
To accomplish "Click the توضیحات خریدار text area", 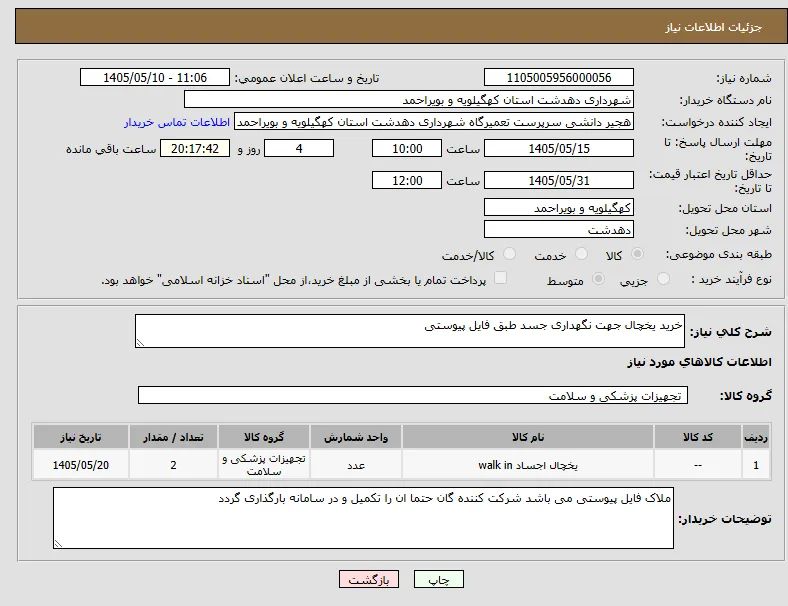I will tap(363, 518).
